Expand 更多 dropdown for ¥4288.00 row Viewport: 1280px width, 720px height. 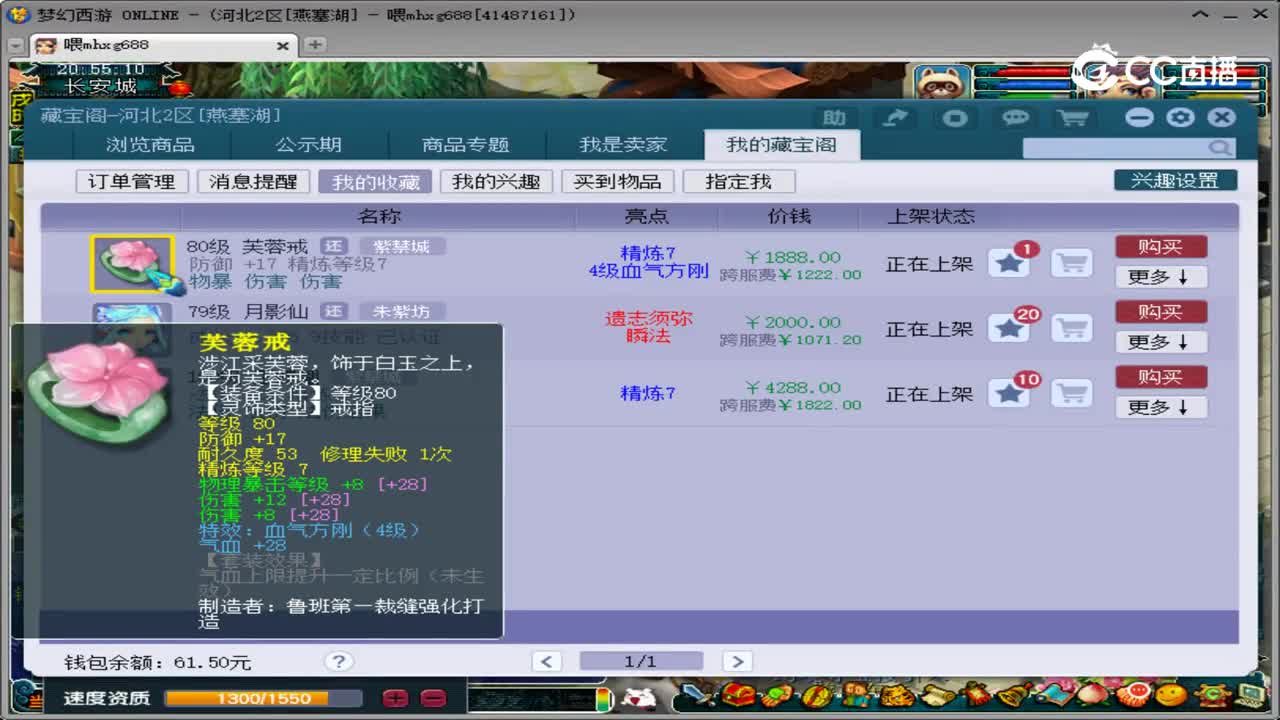pos(1161,407)
